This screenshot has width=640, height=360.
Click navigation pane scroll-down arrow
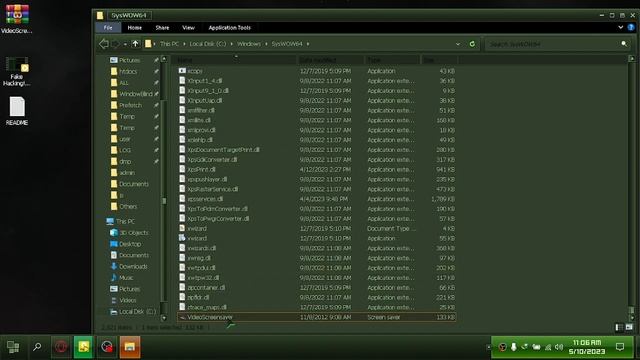pyautogui.click(x=164, y=318)
